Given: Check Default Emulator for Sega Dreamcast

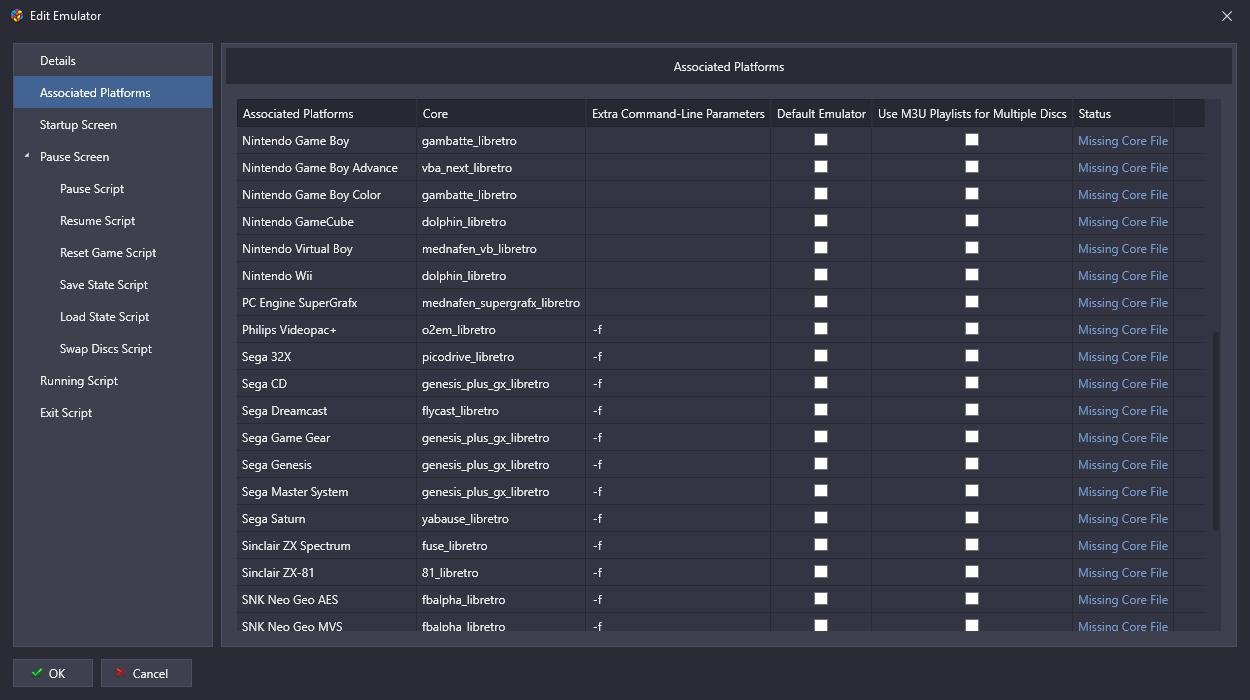Looking at the screenshot, I should click(821, 410).
